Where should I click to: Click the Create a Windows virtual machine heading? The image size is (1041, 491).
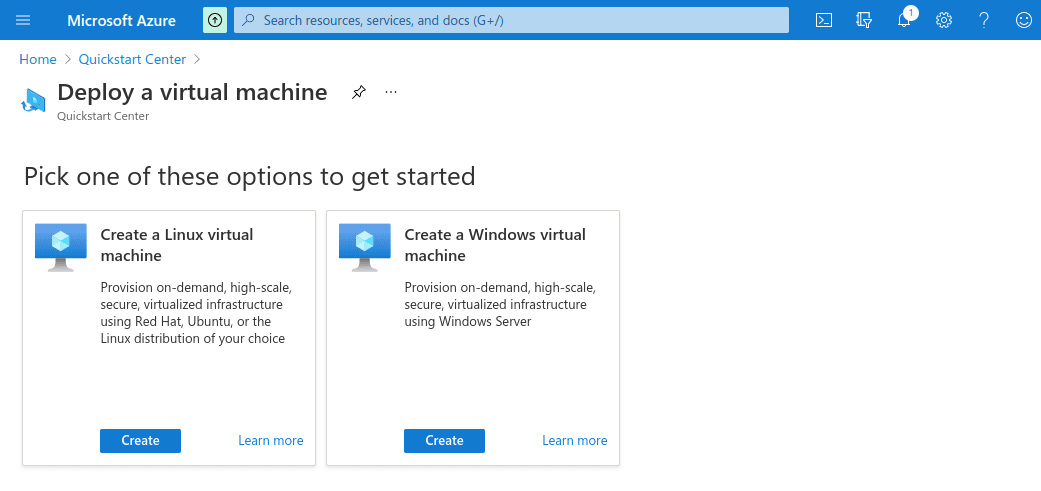(x=495, y=245)
